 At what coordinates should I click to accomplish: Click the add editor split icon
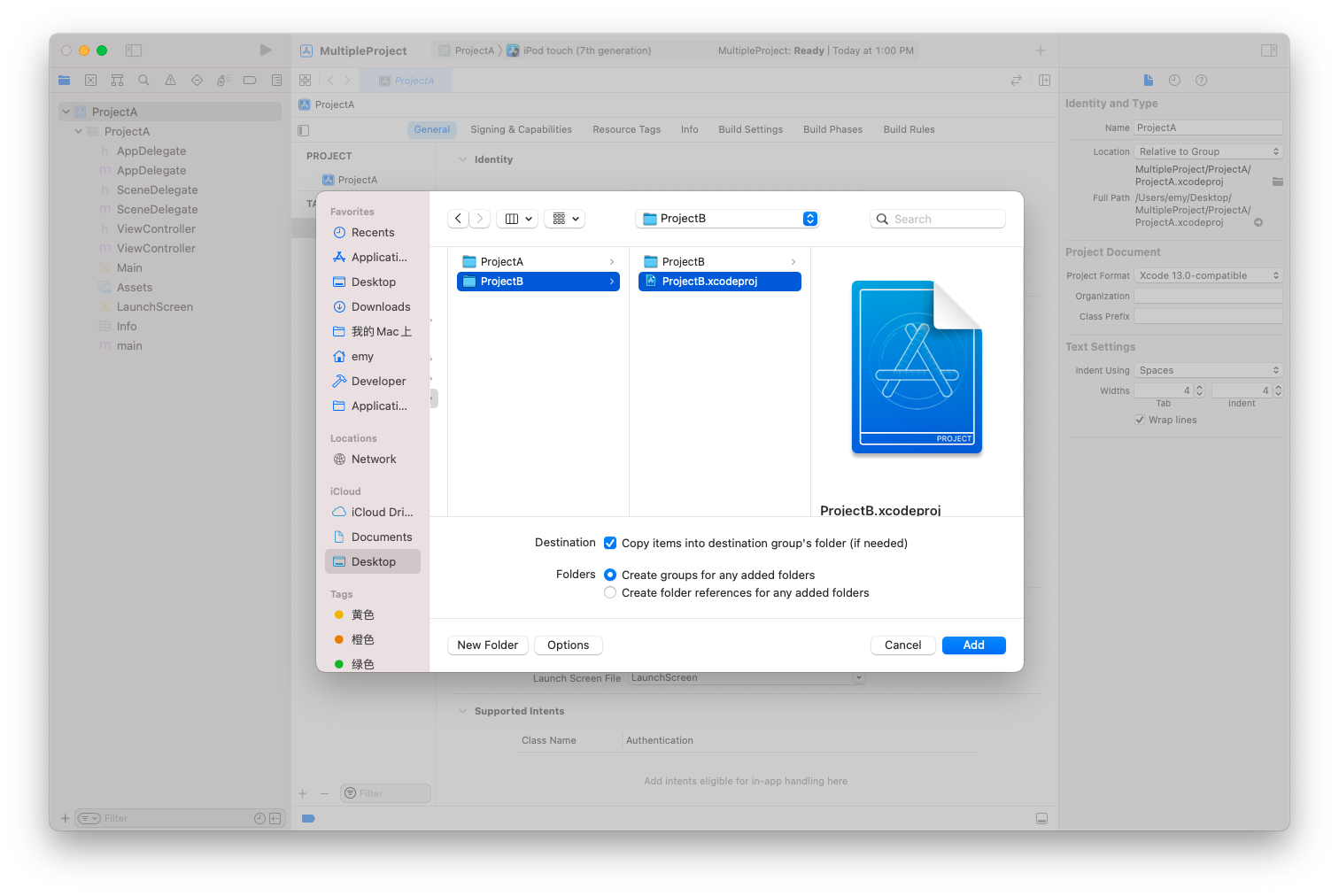[1044, 80]
